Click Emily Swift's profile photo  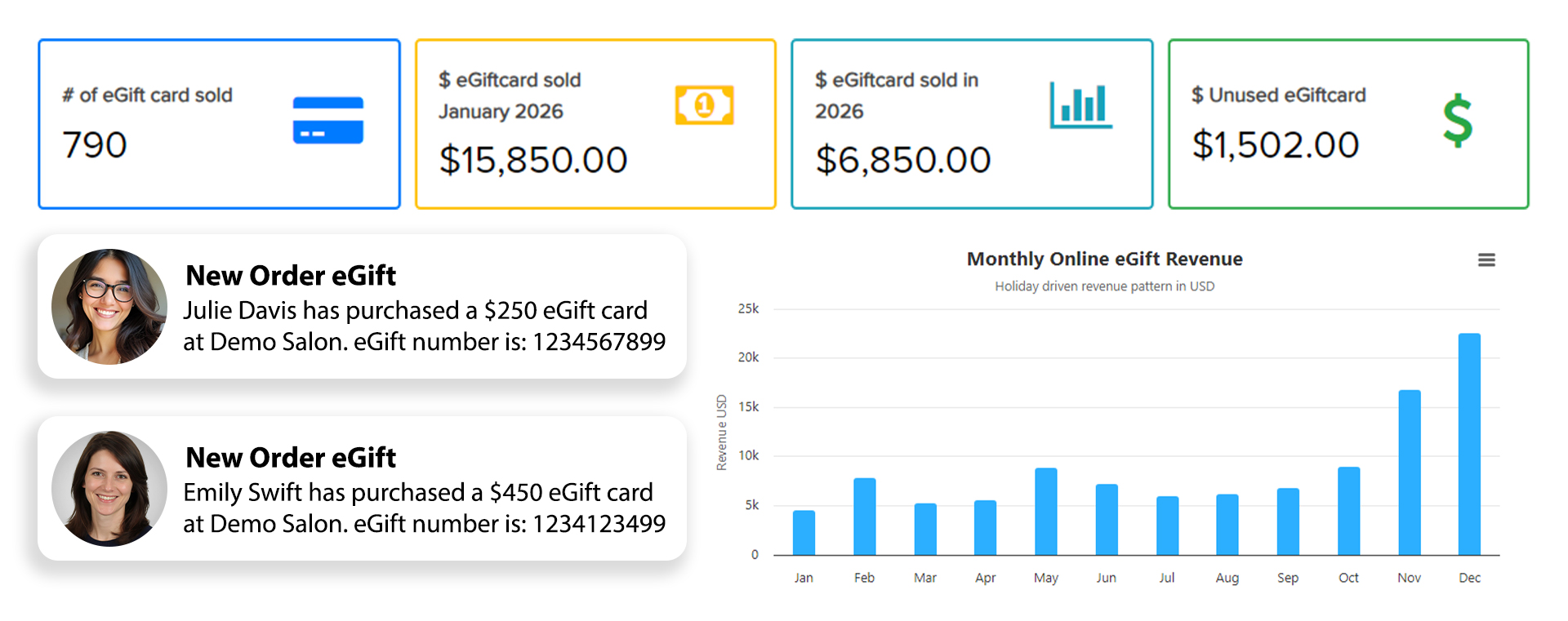[109, 489]
